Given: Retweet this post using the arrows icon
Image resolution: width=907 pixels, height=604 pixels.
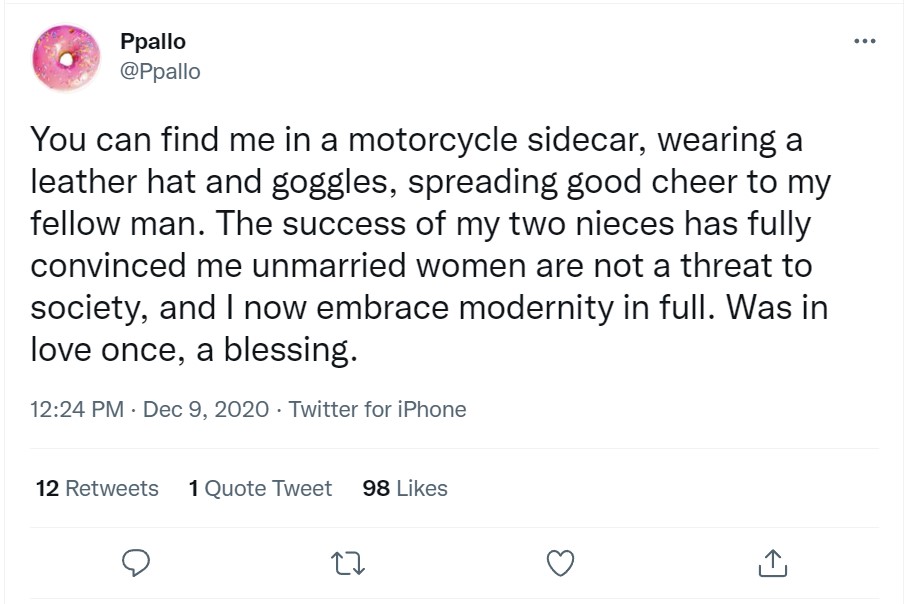Looking at the screenshot, I should click(x=349, y=564).
